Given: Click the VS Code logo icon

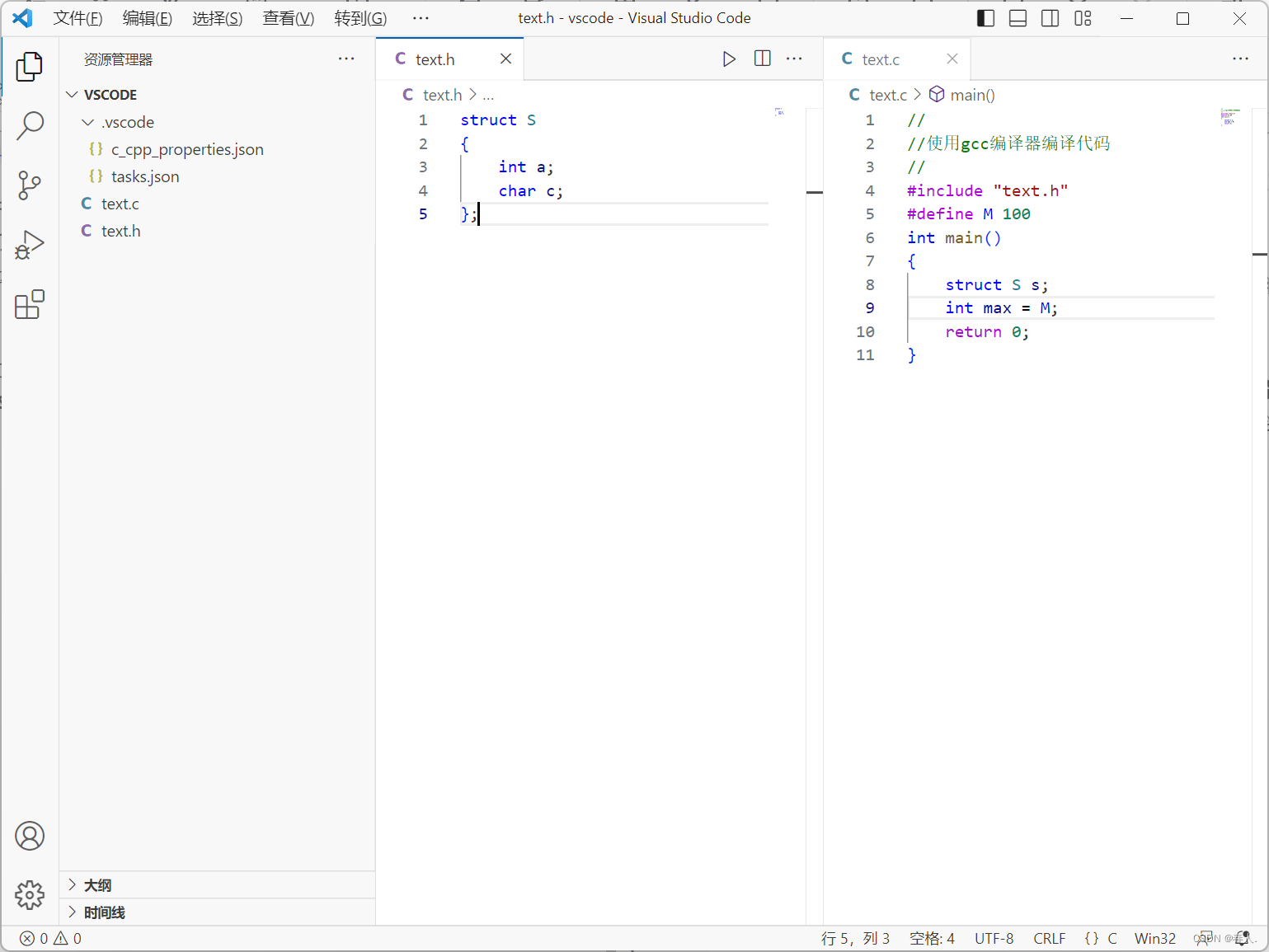Looking at the screenshot, I should tap(22, 18).
